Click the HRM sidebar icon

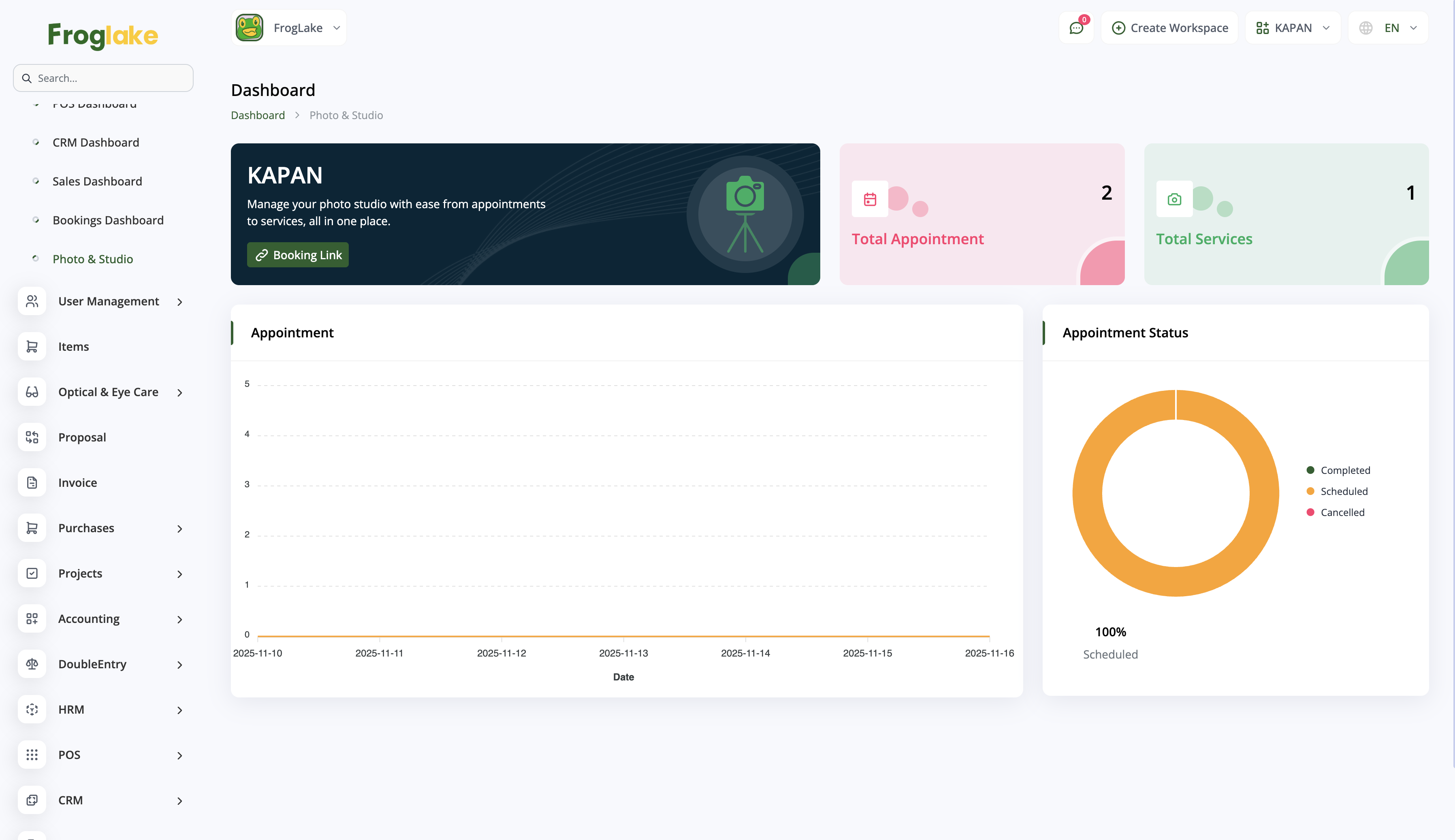(32, 710)
